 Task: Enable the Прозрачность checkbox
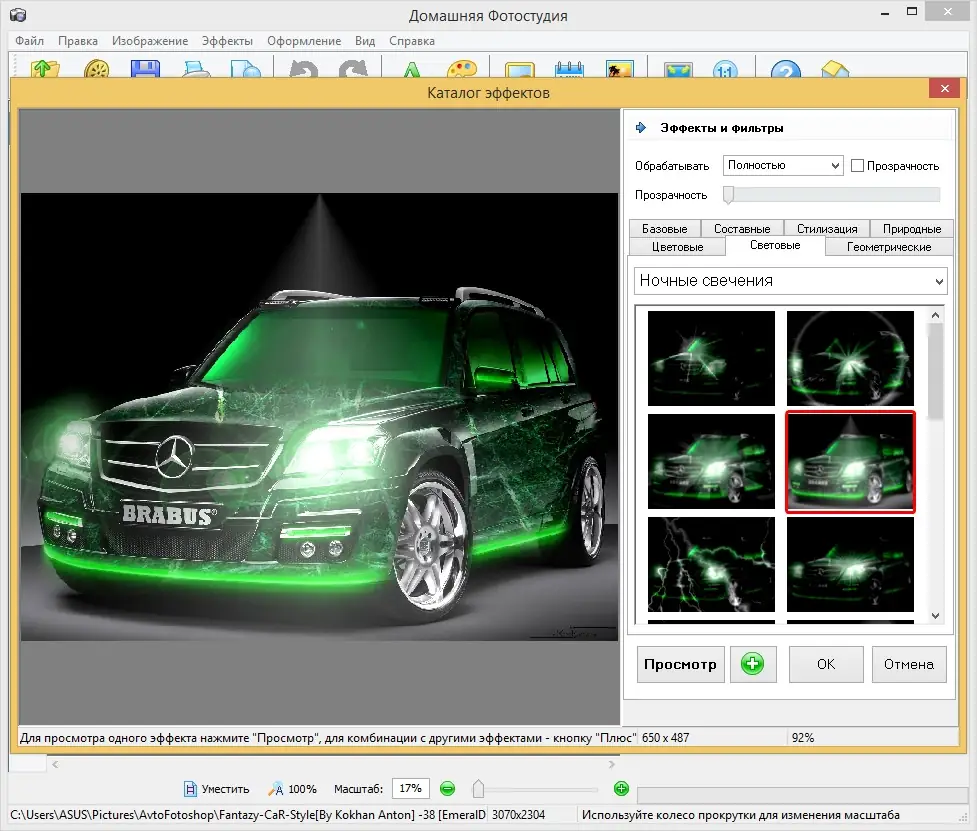[x=857, y=166]
